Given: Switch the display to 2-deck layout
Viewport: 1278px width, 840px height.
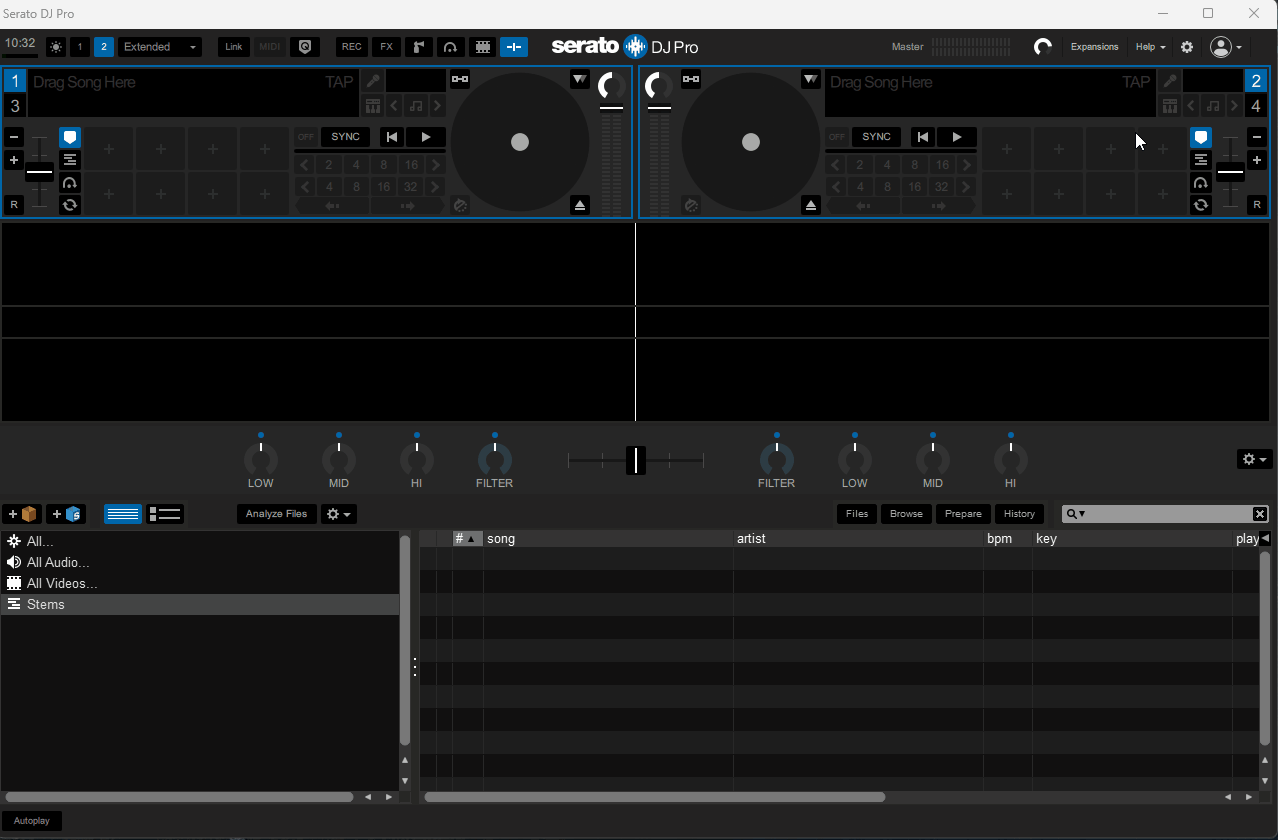Looking at the screenshot, I should pyautogui.click(x=102, y=46).
